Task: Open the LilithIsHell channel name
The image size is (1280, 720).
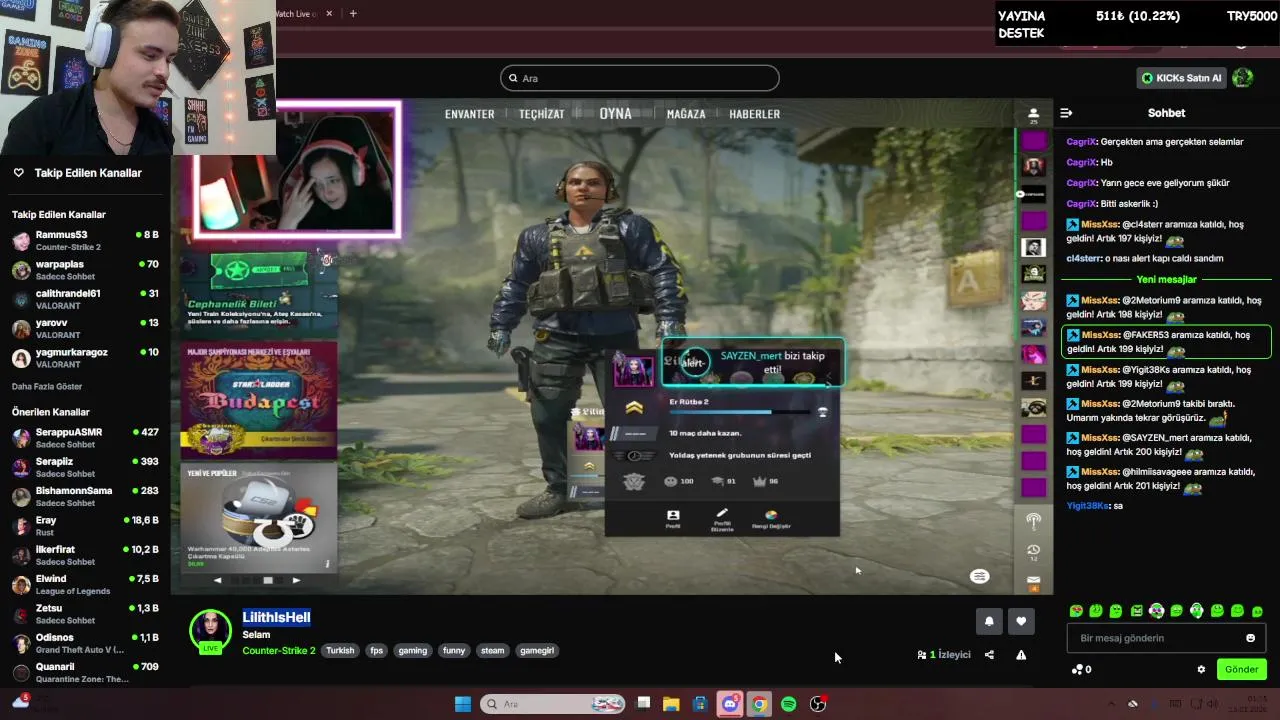Action: (276, 617)
